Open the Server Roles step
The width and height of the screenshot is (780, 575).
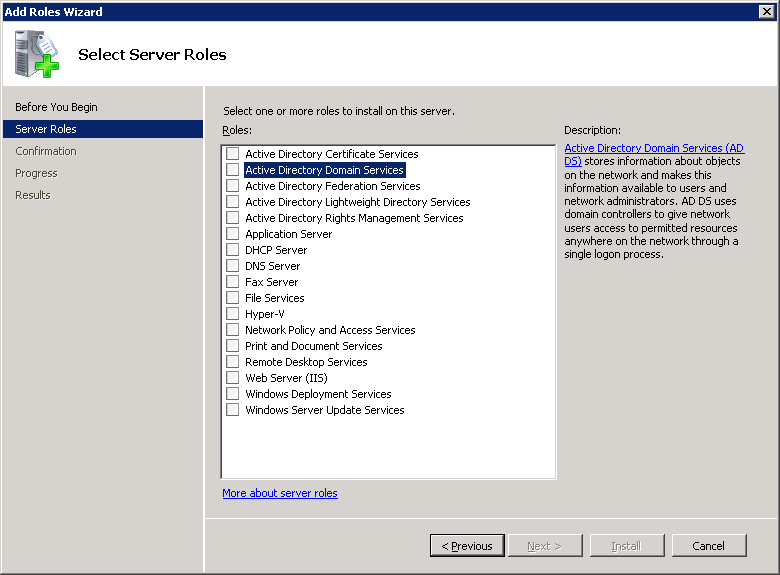[103, 129]
